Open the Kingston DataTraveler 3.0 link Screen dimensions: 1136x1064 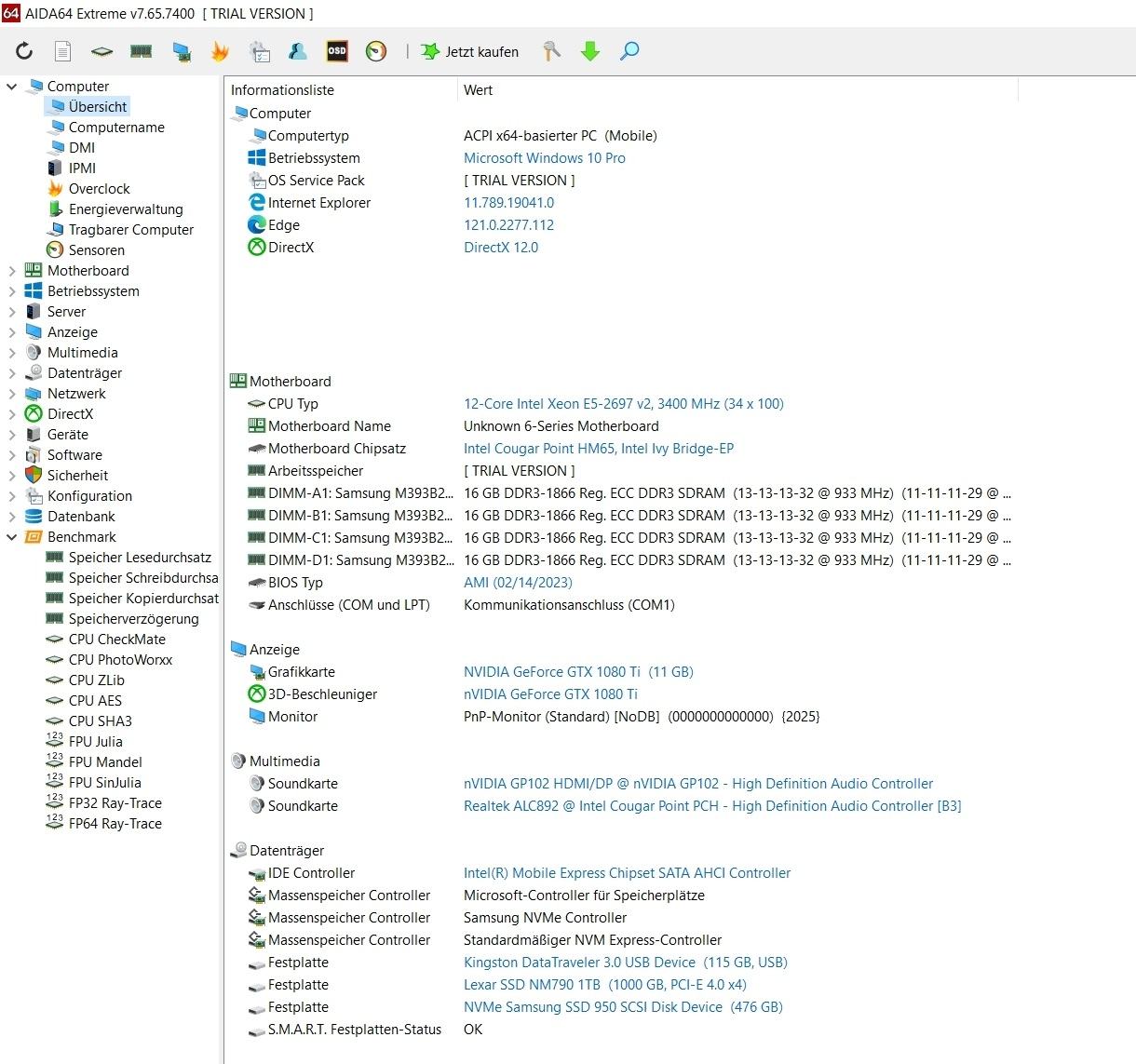pyautogui.click(x=626, y=963)
